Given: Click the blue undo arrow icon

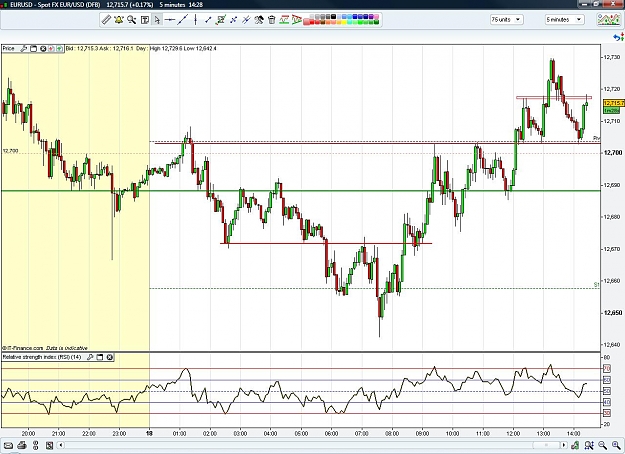Looking at the screenshot, I should (x=619, y=37).
